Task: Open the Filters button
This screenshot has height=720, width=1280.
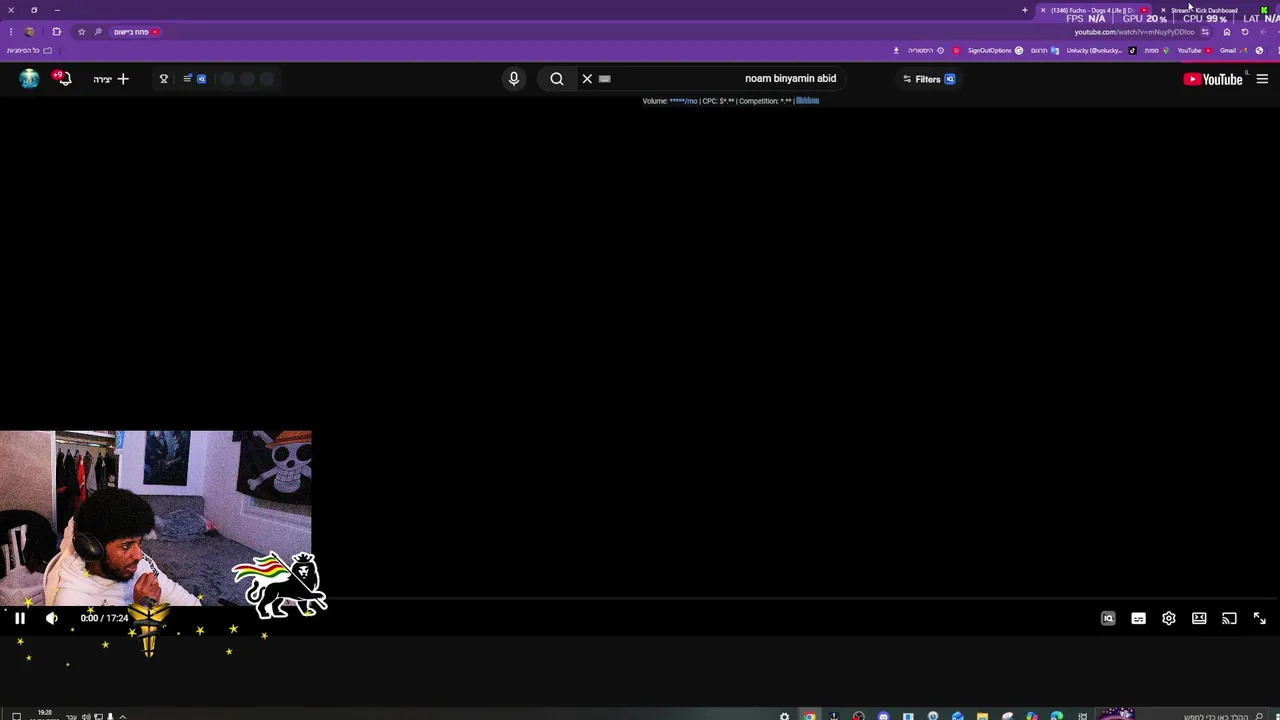Action: [x=929, y=79]
